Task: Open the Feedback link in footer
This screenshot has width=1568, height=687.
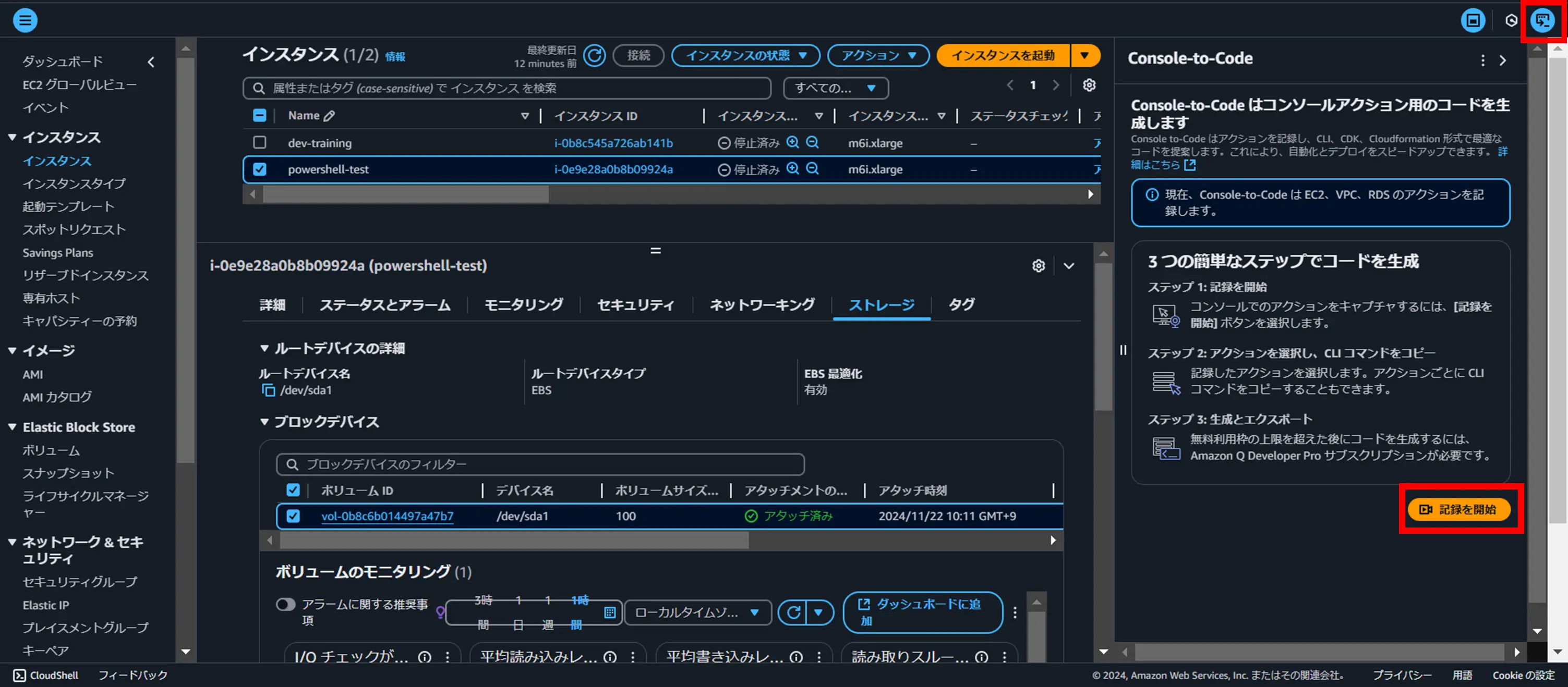Action: (x=132, y=675)
